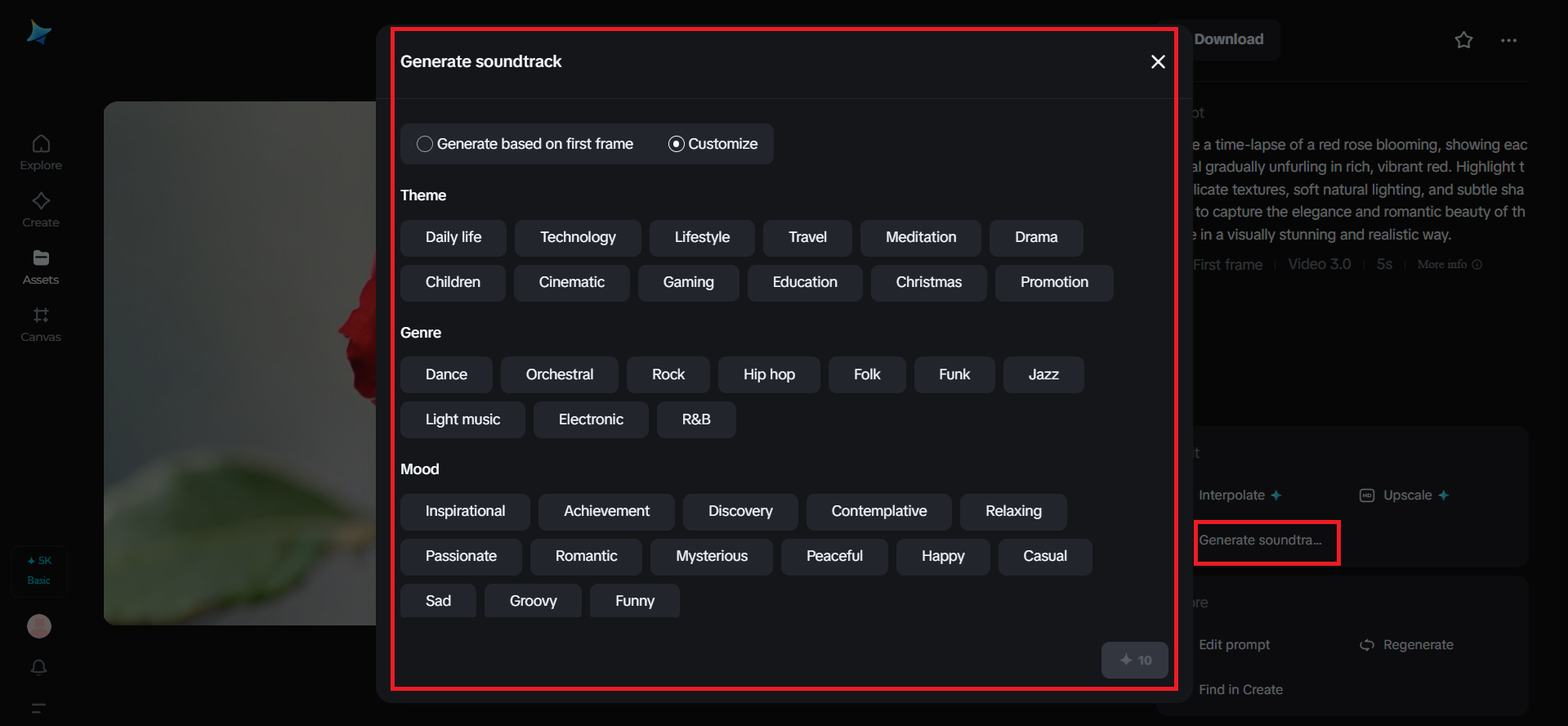The height and width of the screenshot is (726, 1568).
Task: Click the Download button
Action: 1228,39
